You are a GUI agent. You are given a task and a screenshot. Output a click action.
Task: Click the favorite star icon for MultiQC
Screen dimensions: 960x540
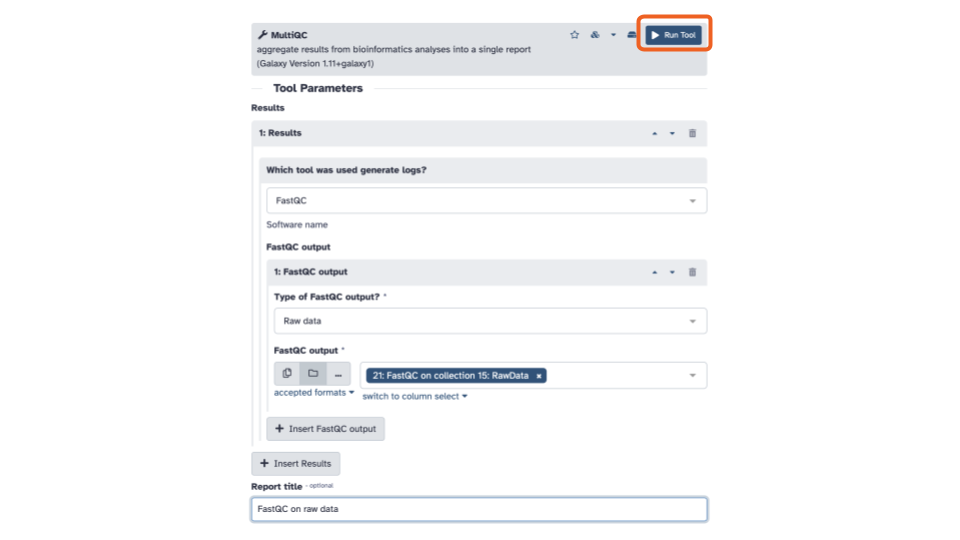click(574, 35)
